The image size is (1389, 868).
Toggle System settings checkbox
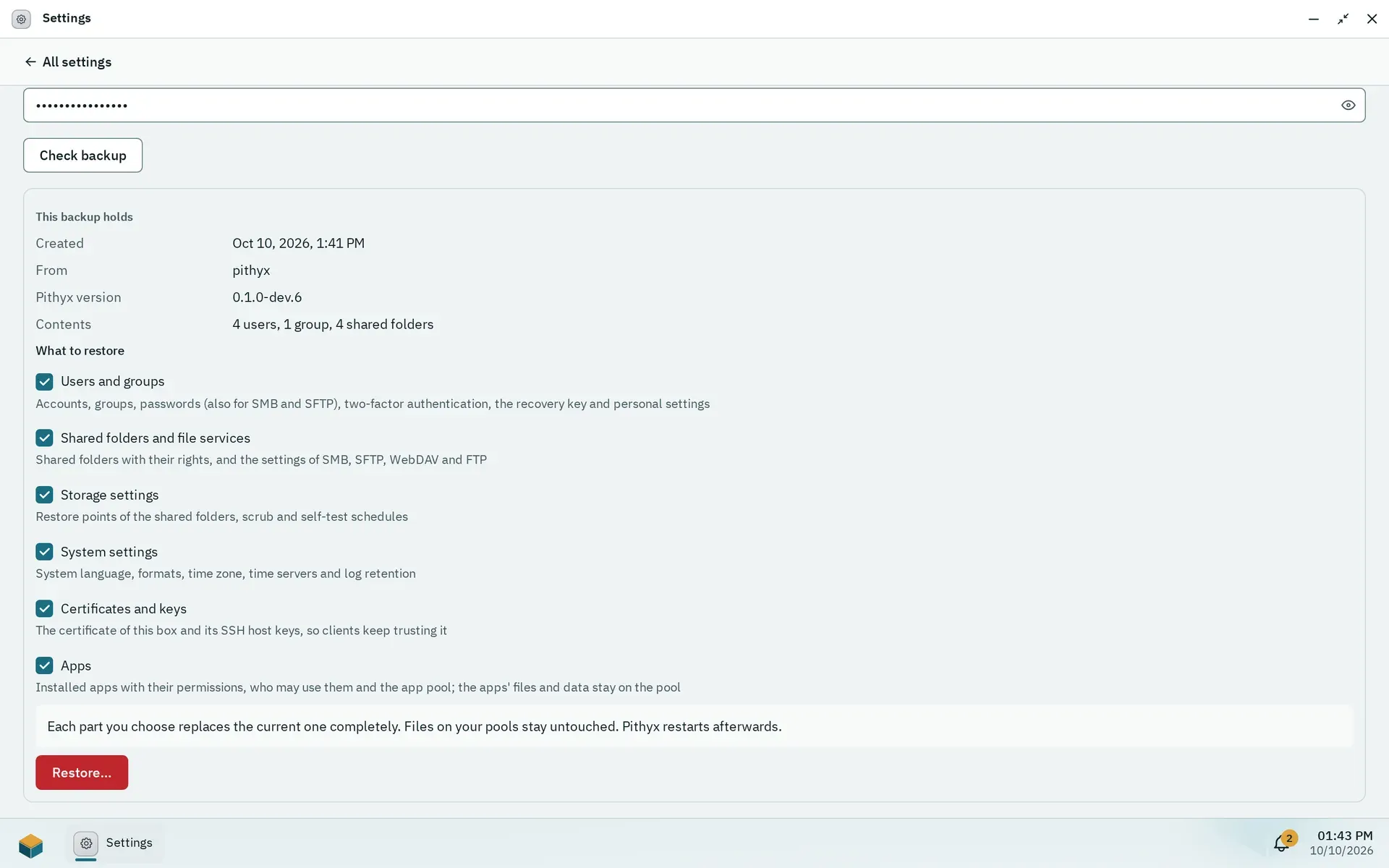click(44, 552)
